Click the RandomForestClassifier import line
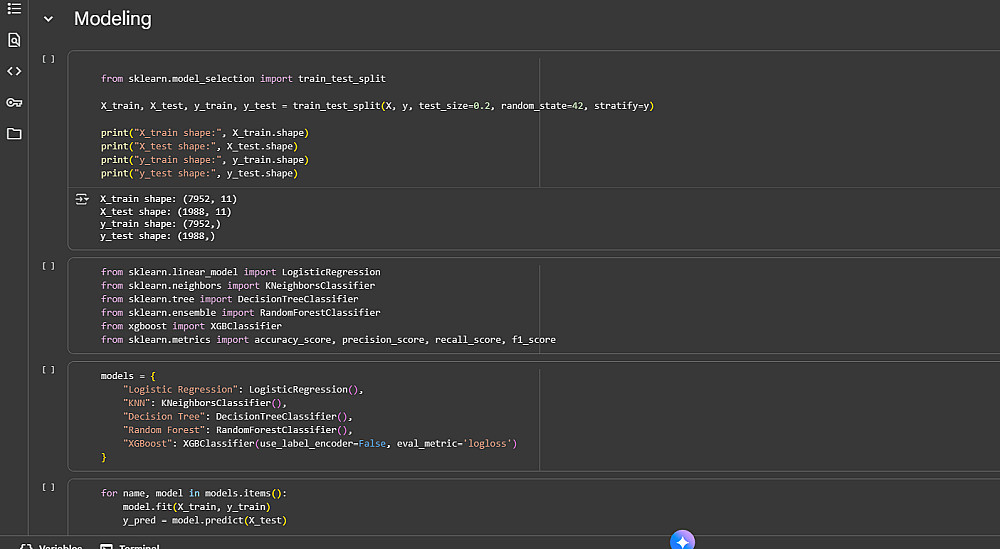 (240, 312)
